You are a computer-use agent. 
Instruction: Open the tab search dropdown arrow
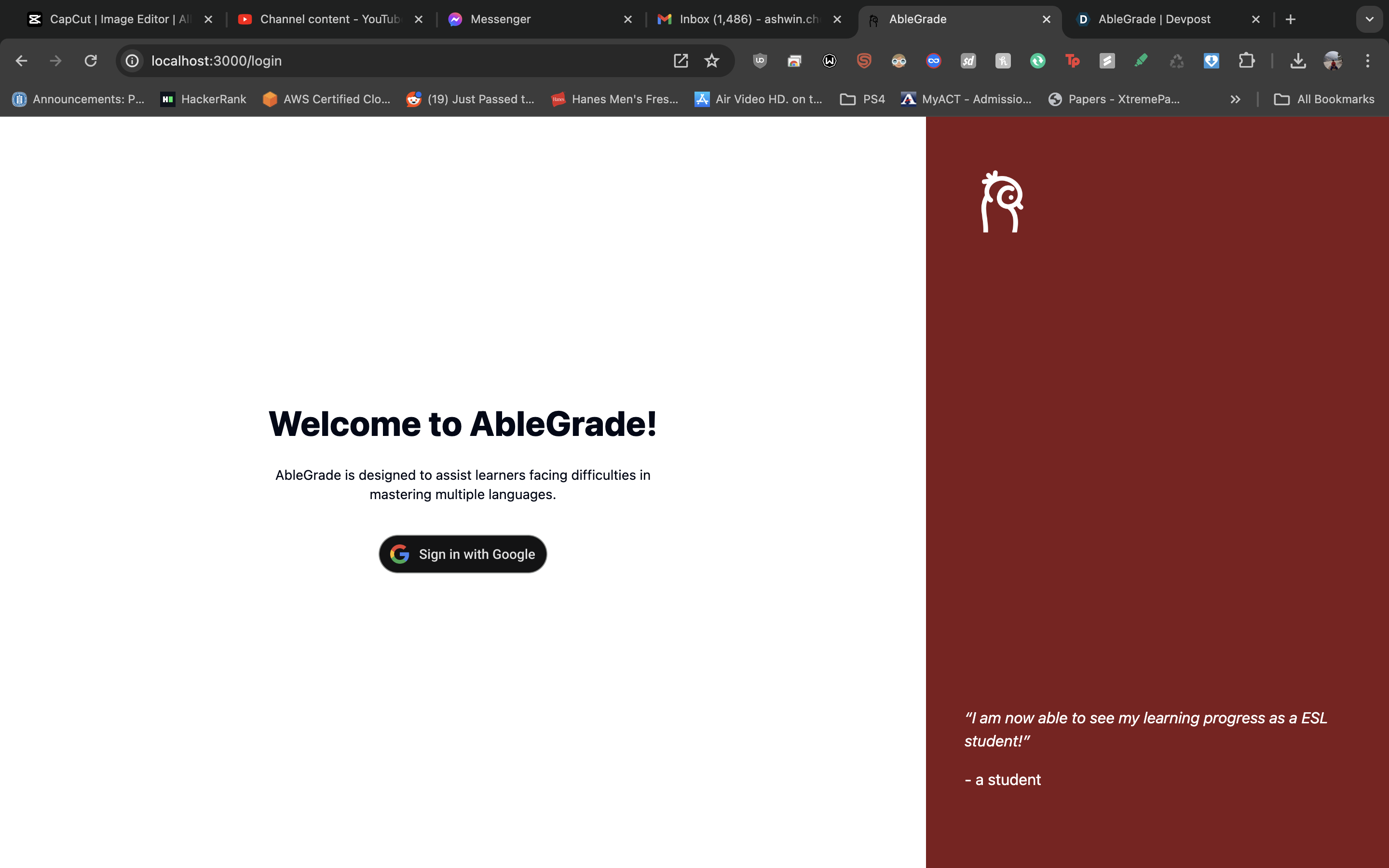1370,19
